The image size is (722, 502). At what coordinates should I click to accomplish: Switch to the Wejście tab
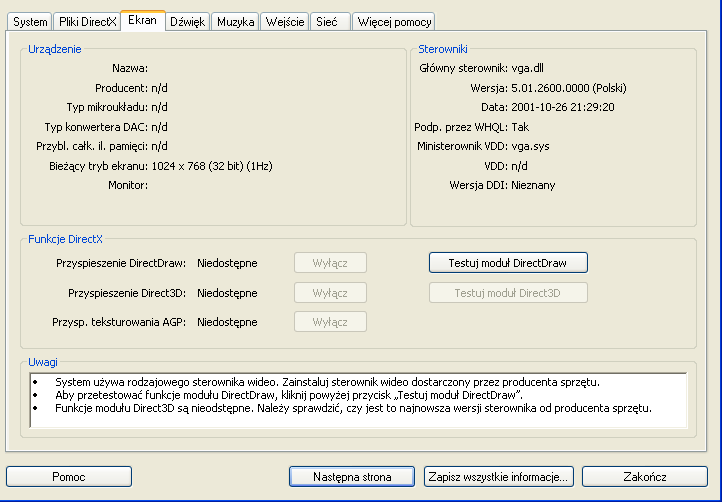click(x=285, y=22)
